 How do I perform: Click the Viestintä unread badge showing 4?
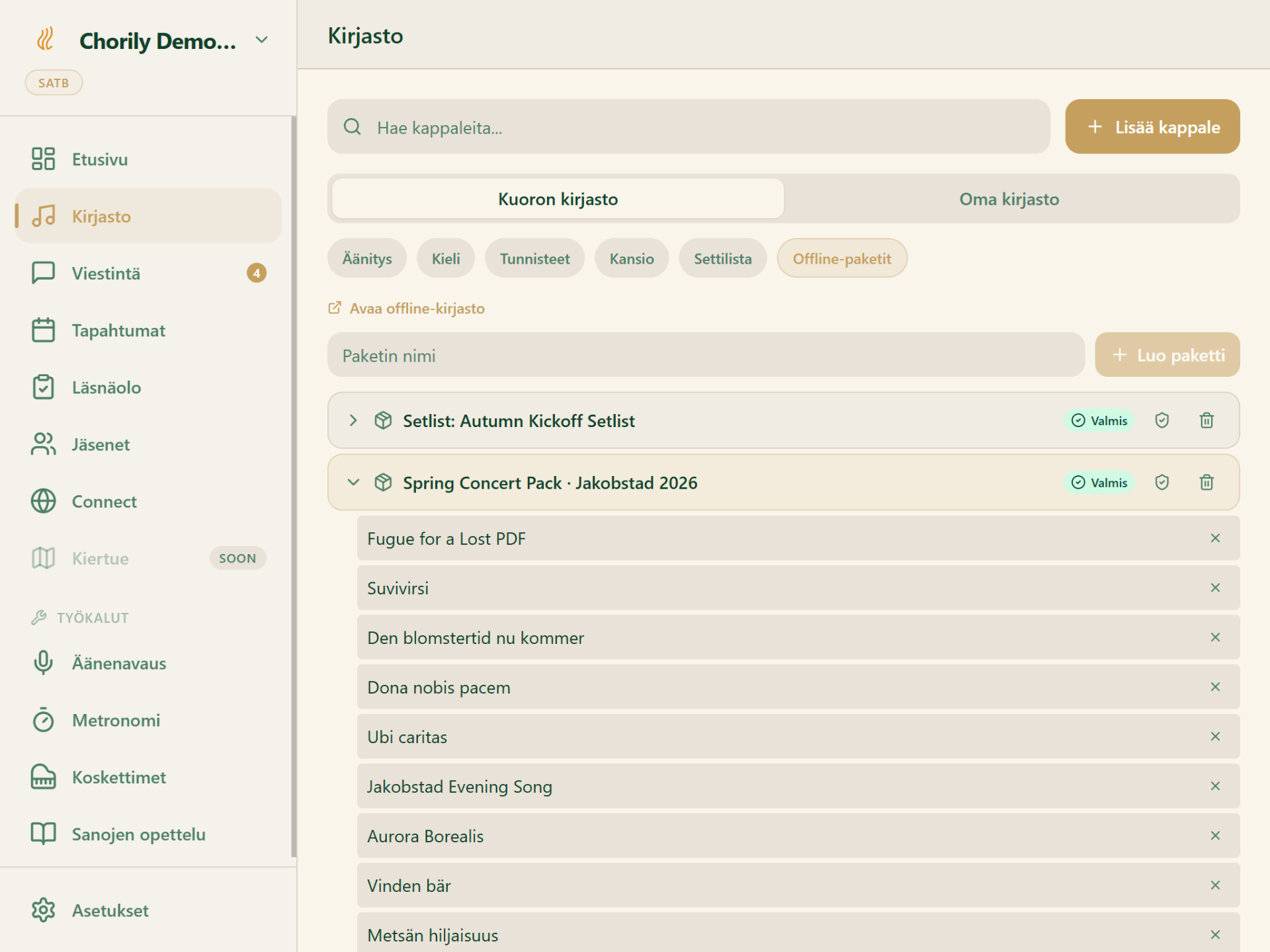tap(257, 273)
